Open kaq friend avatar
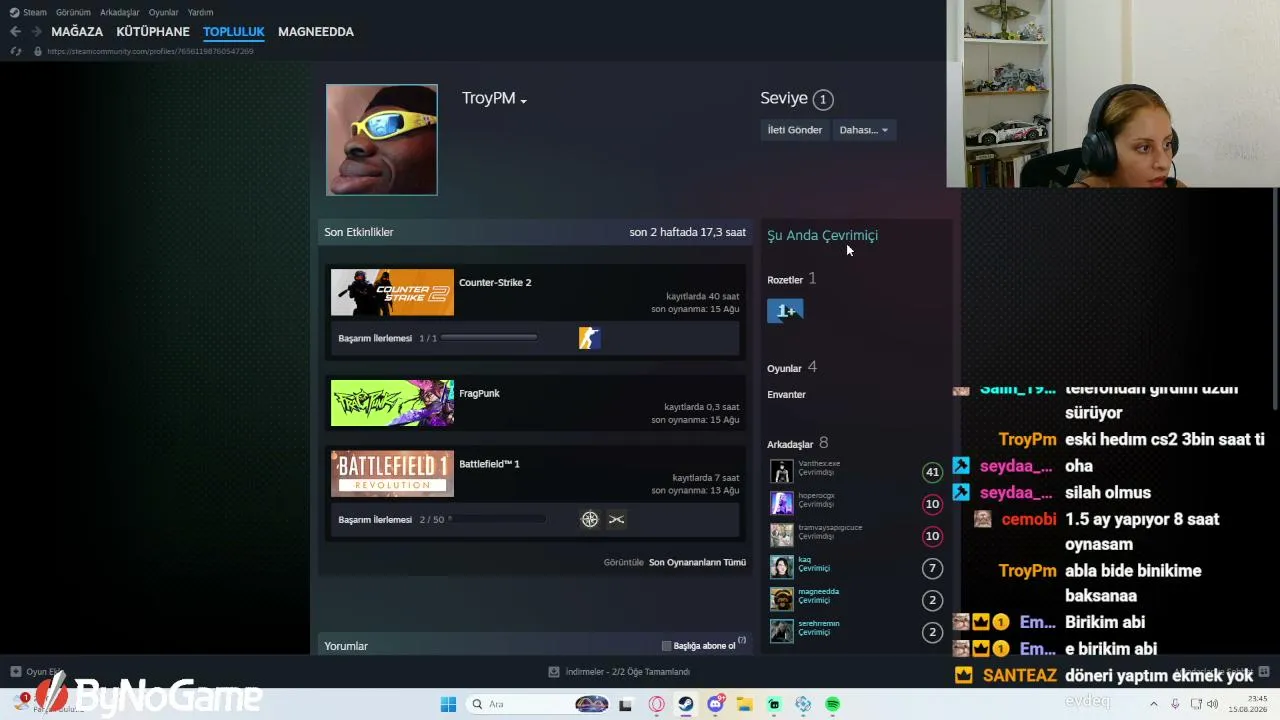The width and height of the screenshot is (1280, 720). 782,567
